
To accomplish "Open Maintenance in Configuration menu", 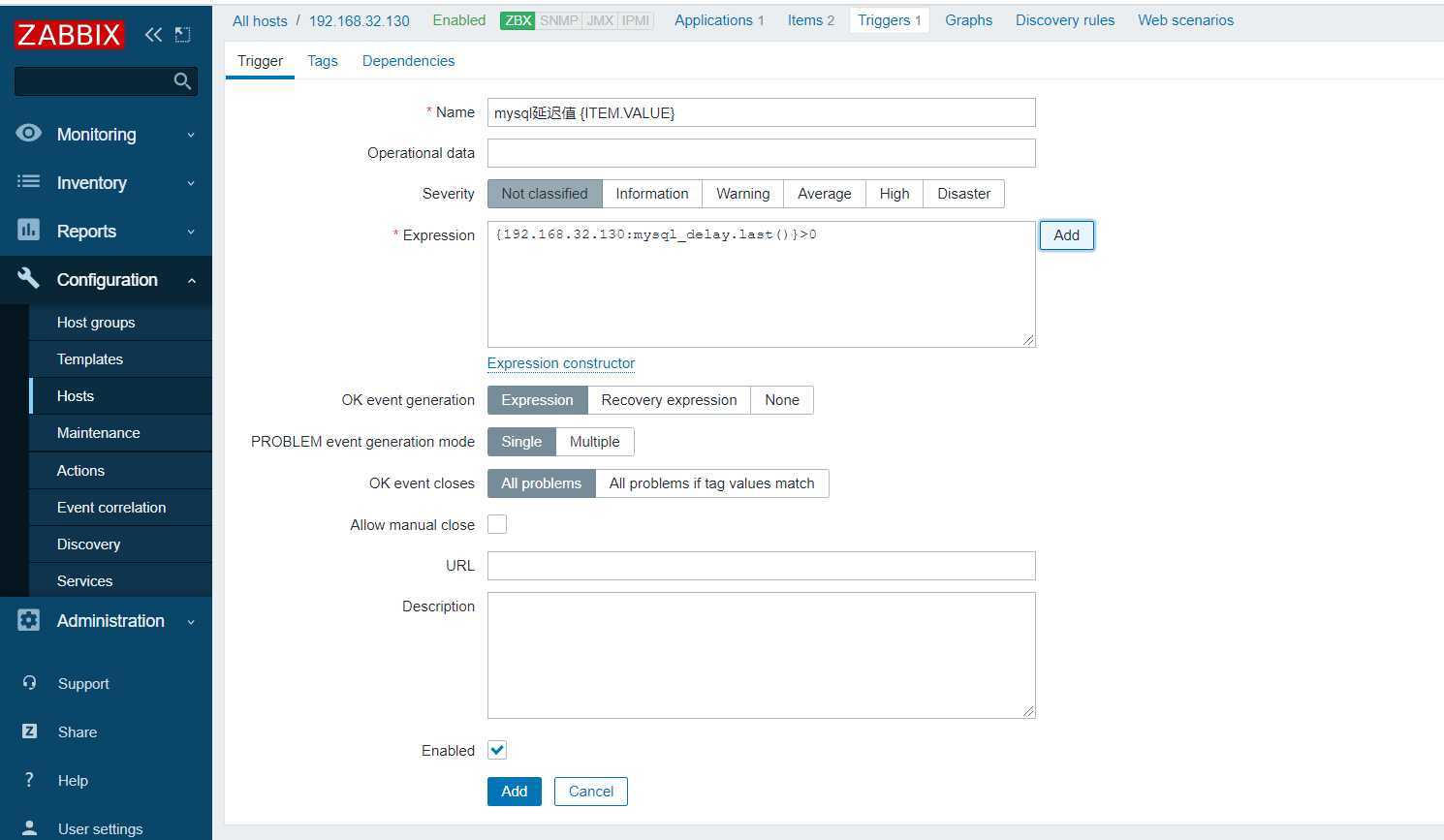I will coord(121,433).
